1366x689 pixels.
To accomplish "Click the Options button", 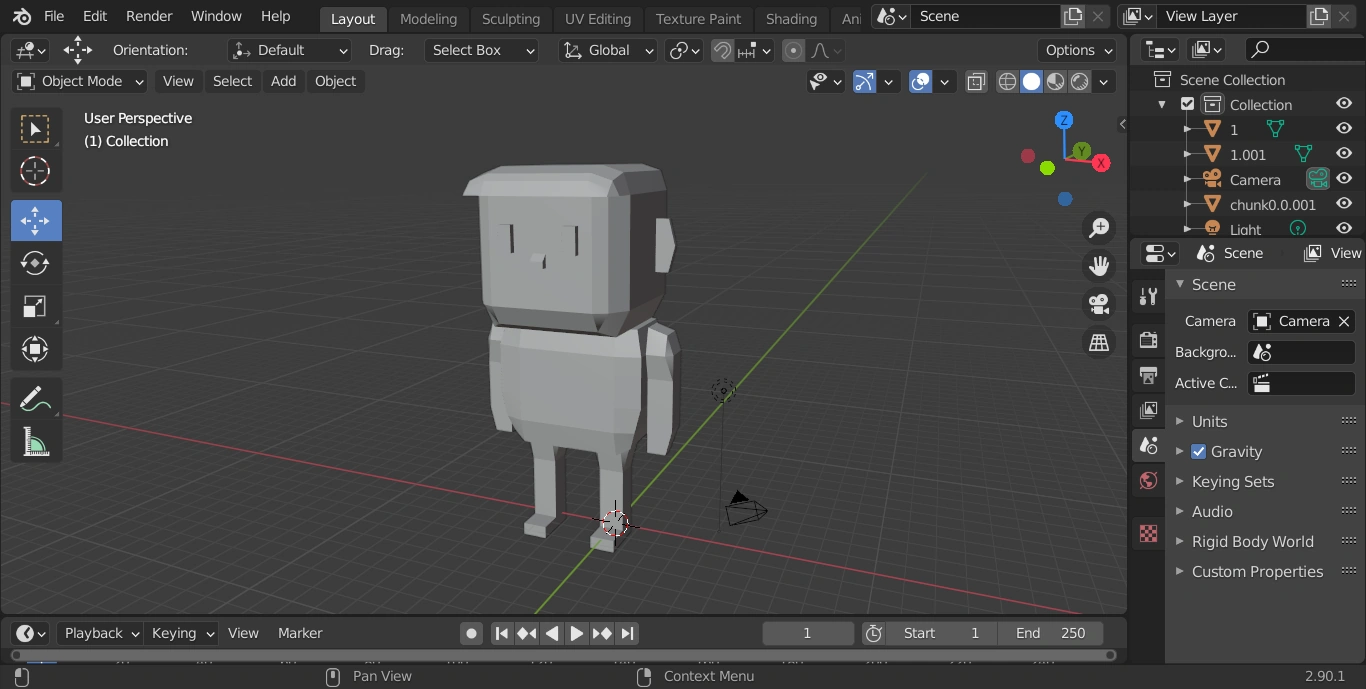I will pyautogui.click(x=1079, y=50).
